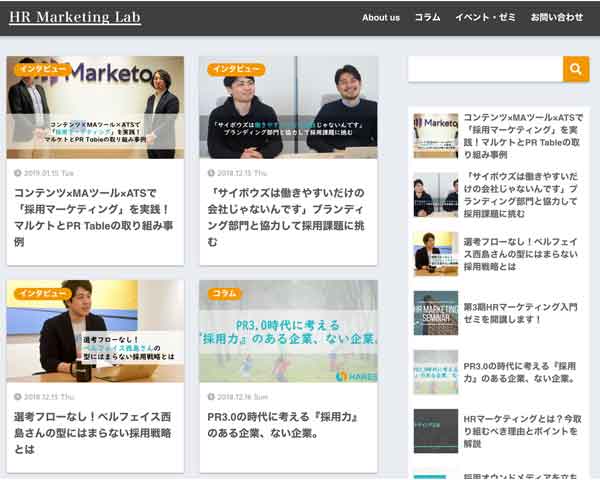Click sidebar thumbnail for PR3.0 article
Image resolution: width=600 pixels, height=480 pixels.
click(435, 371)
